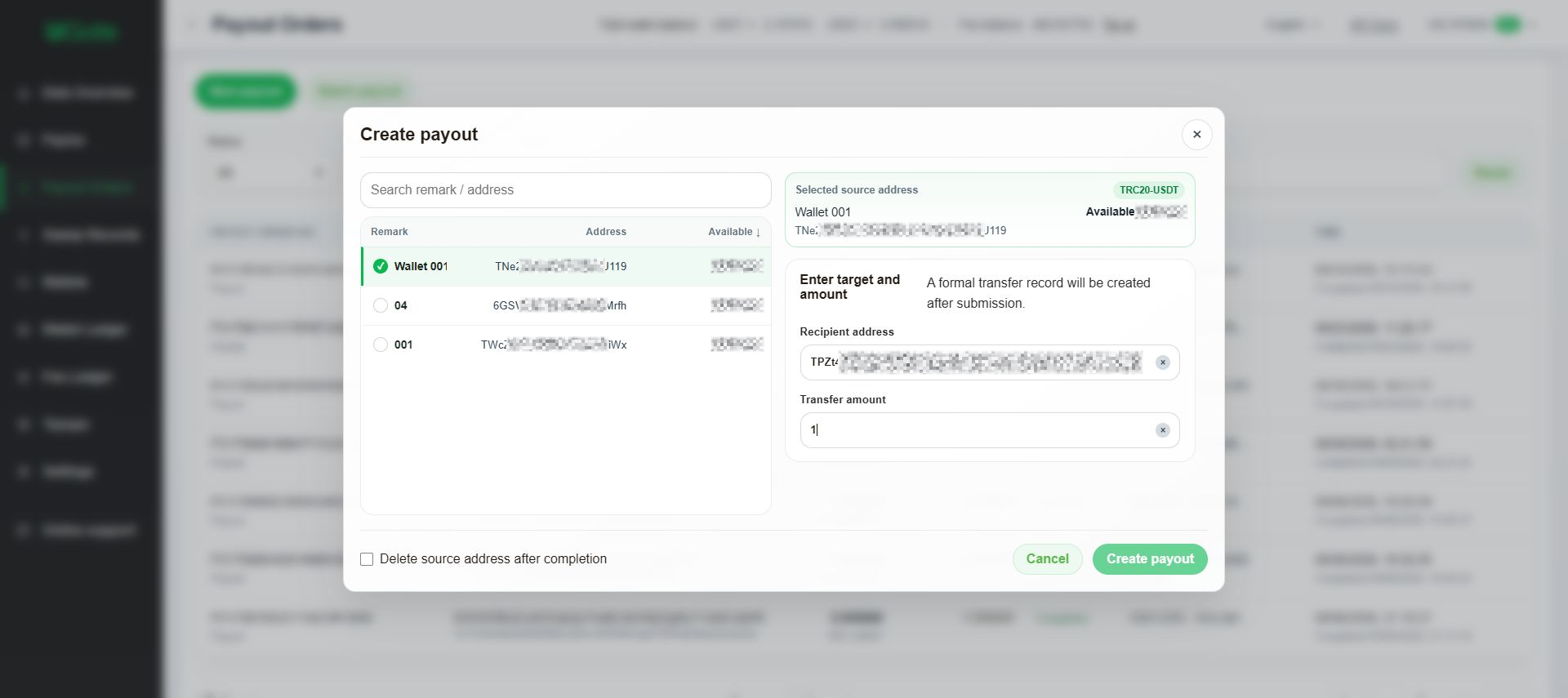Submit with the Create payout button
This screenshot has width=1568, height=698.
click(1150, 559)
